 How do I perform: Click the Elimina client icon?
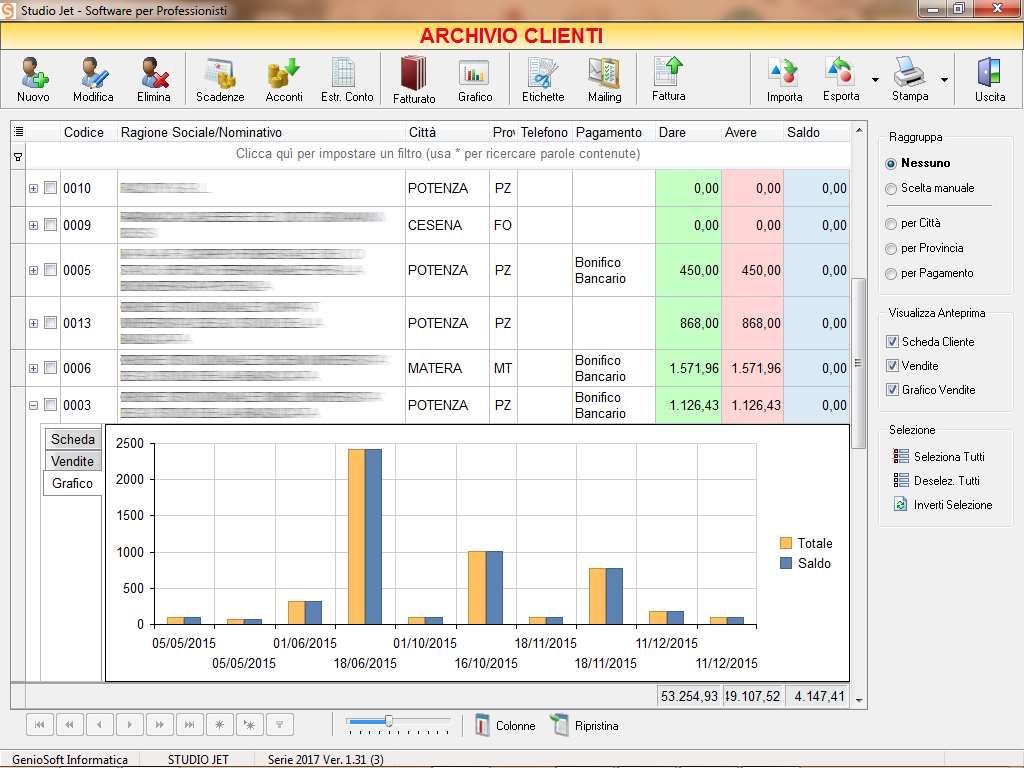point(154,73)
